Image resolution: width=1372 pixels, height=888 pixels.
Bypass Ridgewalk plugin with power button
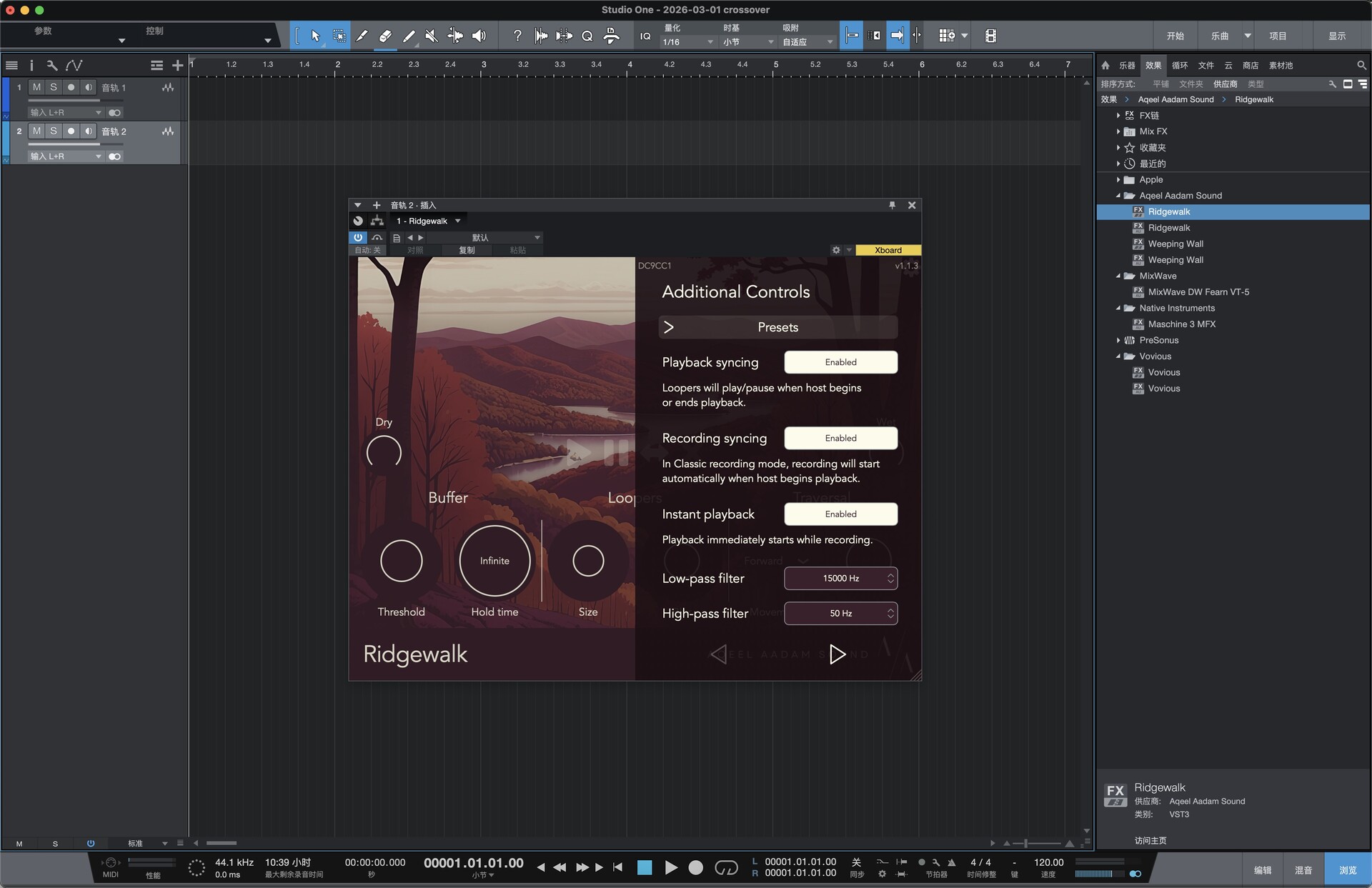pyautogui.click(x=358, y=237)
